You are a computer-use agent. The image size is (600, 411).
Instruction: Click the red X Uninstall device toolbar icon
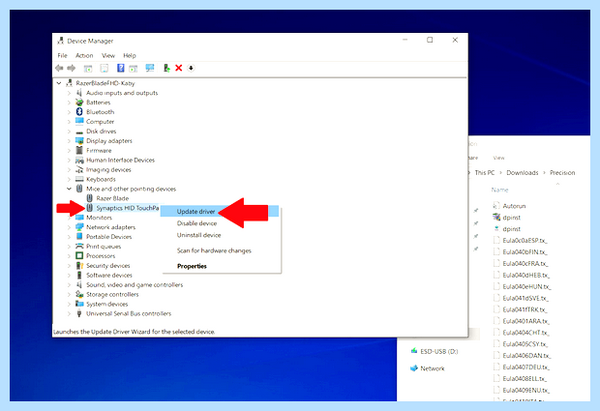pos(178,68)
